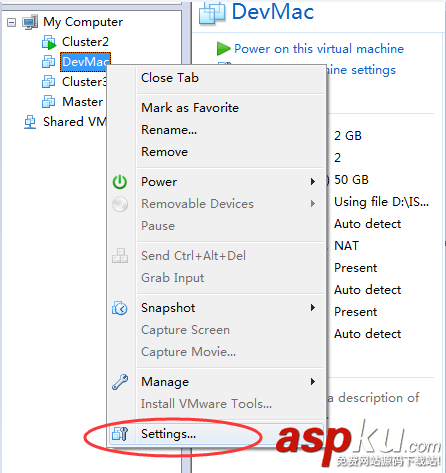Click the NAT network adapter value
This screenshot has height=473, width=446.
tap(346, 246)
